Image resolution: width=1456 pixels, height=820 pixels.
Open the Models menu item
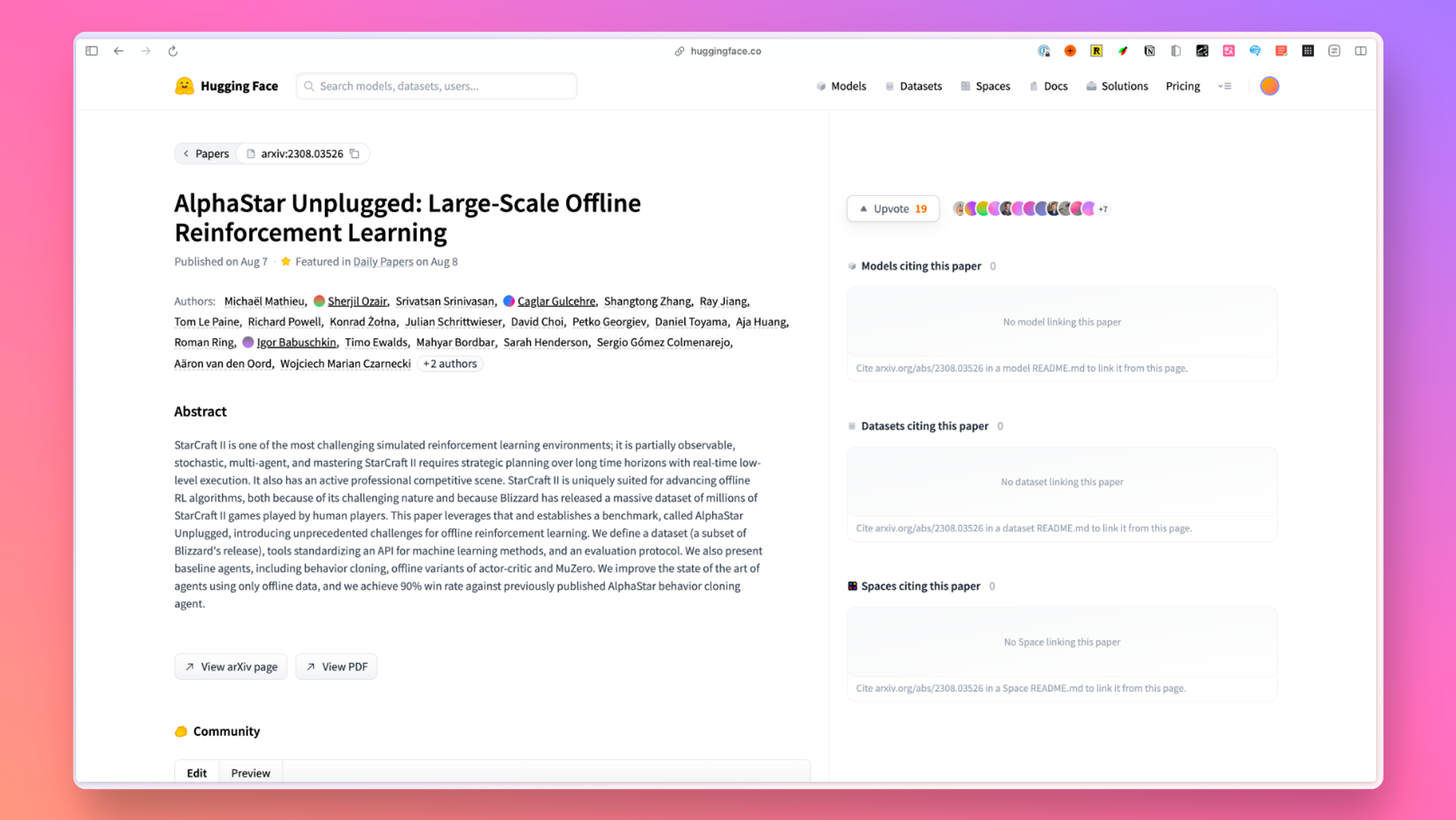(x=842, y=86)
